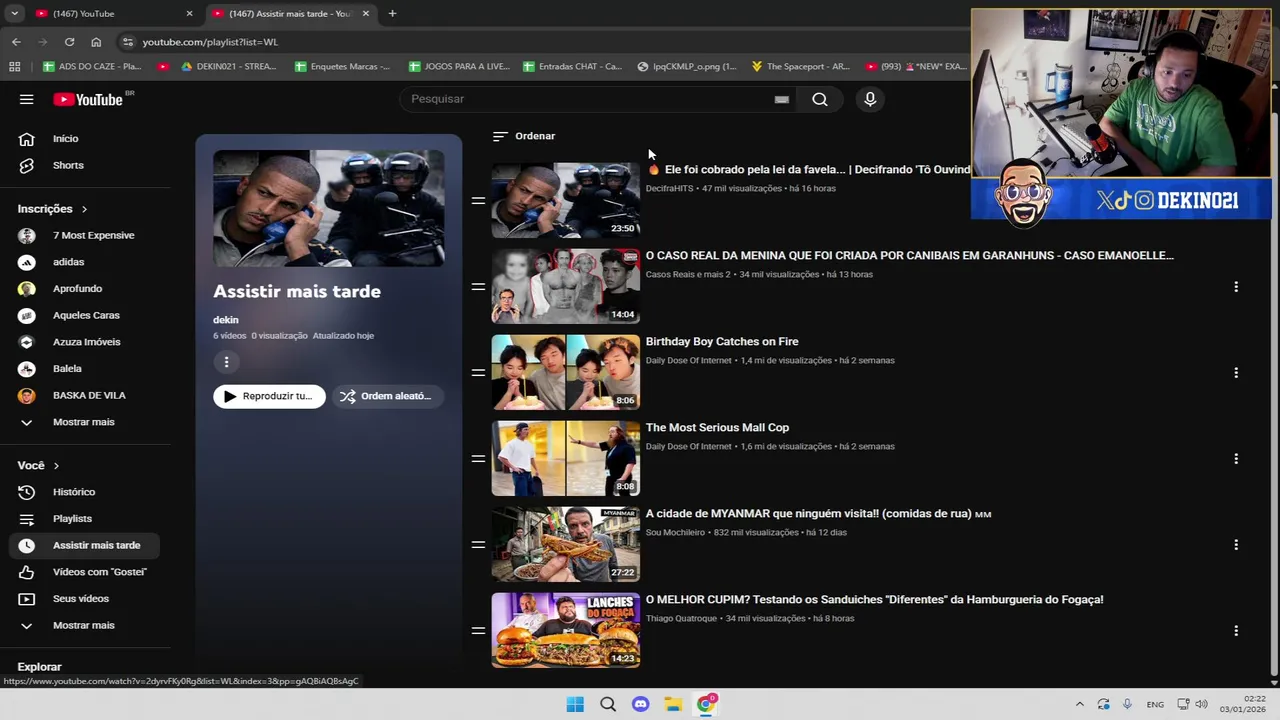Open the YouTube hamburger guide menu
This screenshot has width=1280, height=720.
[27, 99]
